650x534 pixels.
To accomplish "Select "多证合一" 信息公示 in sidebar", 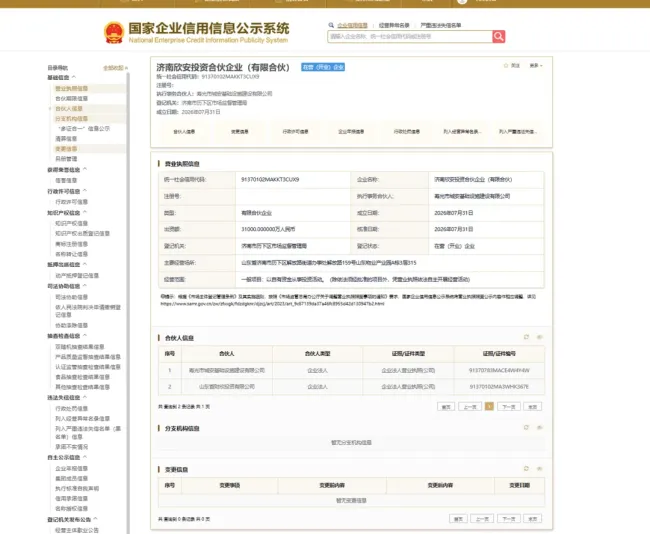I will pyautogui.click(x=85, y=129).
